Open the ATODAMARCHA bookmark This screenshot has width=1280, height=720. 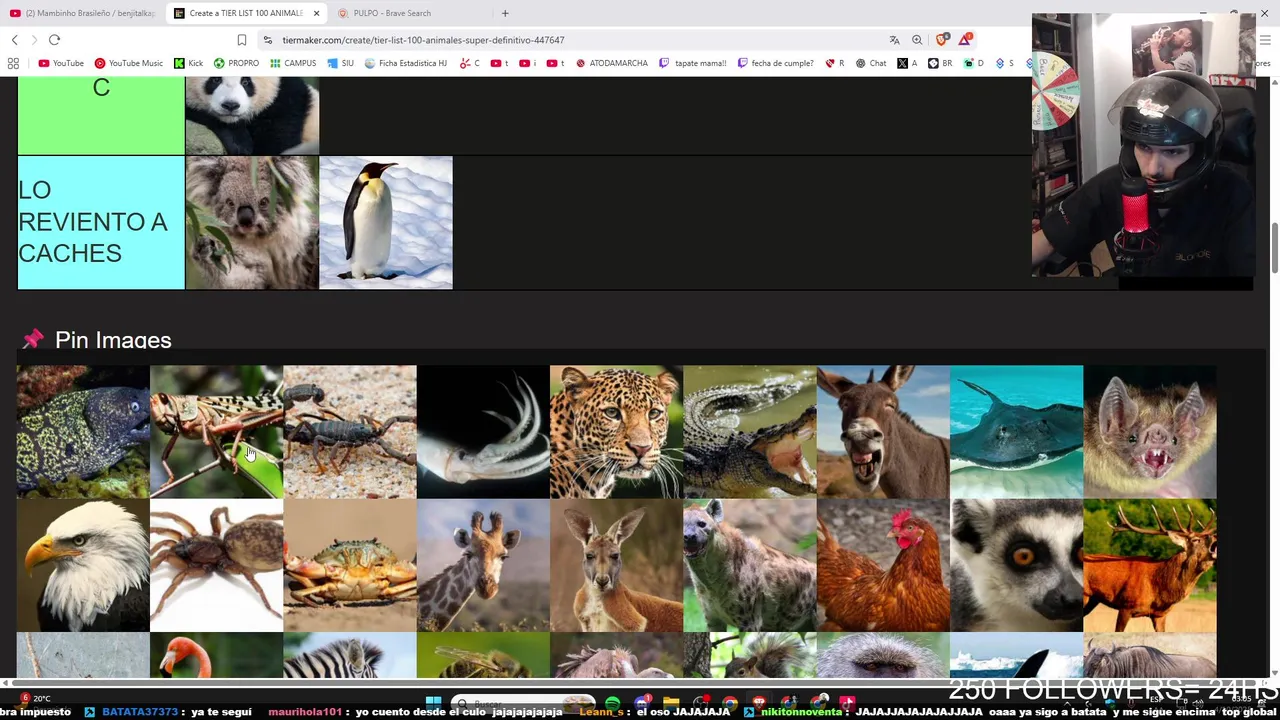[612, 63]
